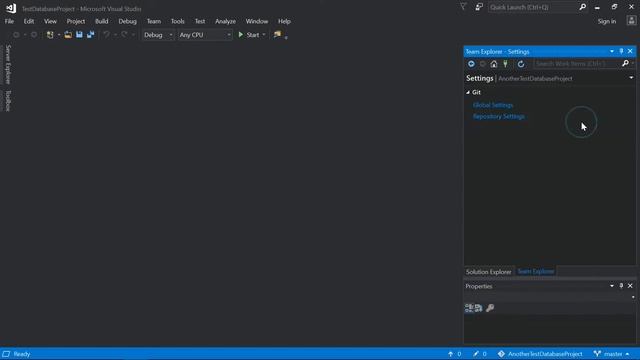The image size is (640, 360).
Task: Close the Properties panel
Action: point(630,286)
